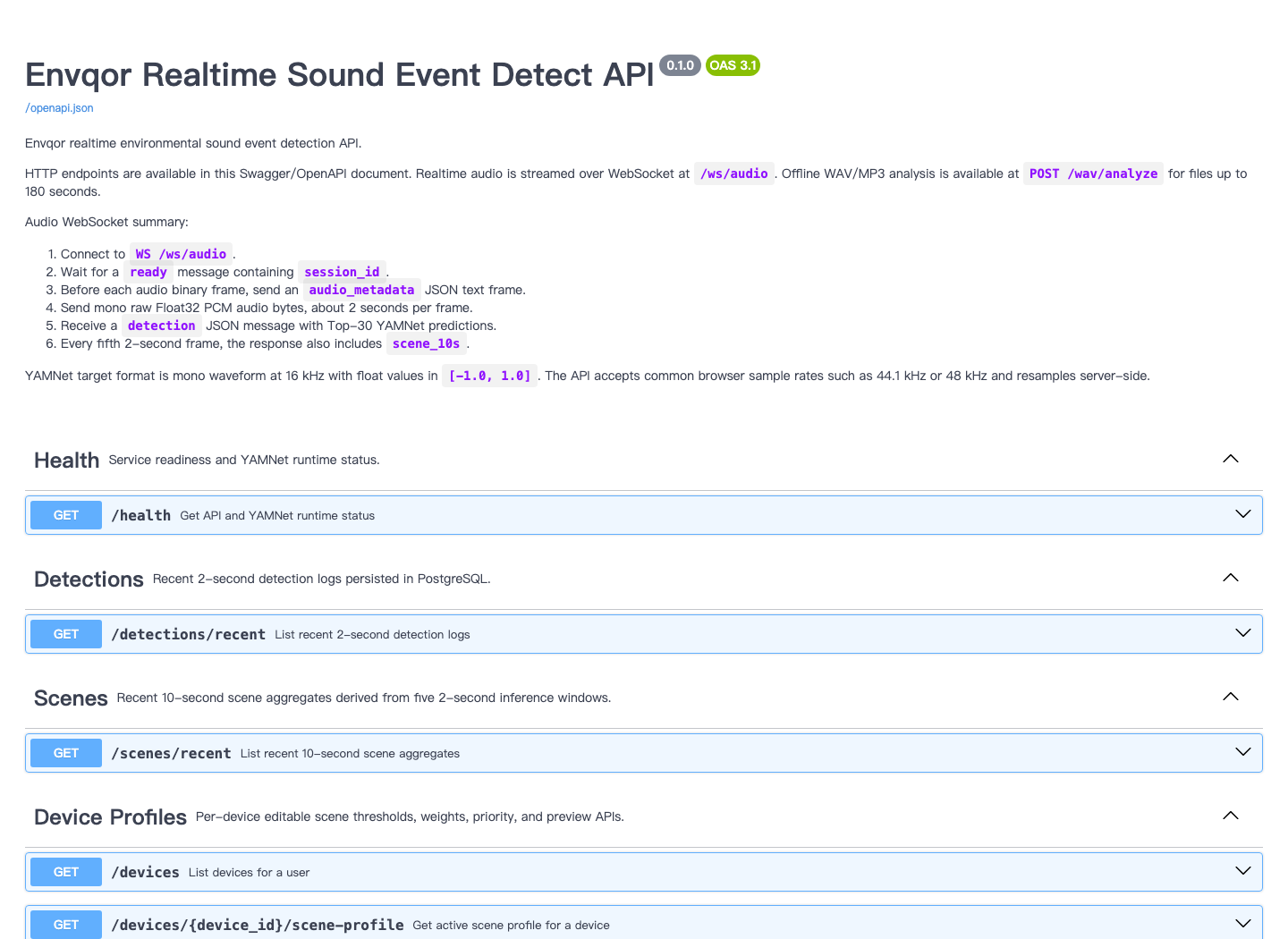Click the Detections section heading
1288x939 pixels.
pos(89,579)
